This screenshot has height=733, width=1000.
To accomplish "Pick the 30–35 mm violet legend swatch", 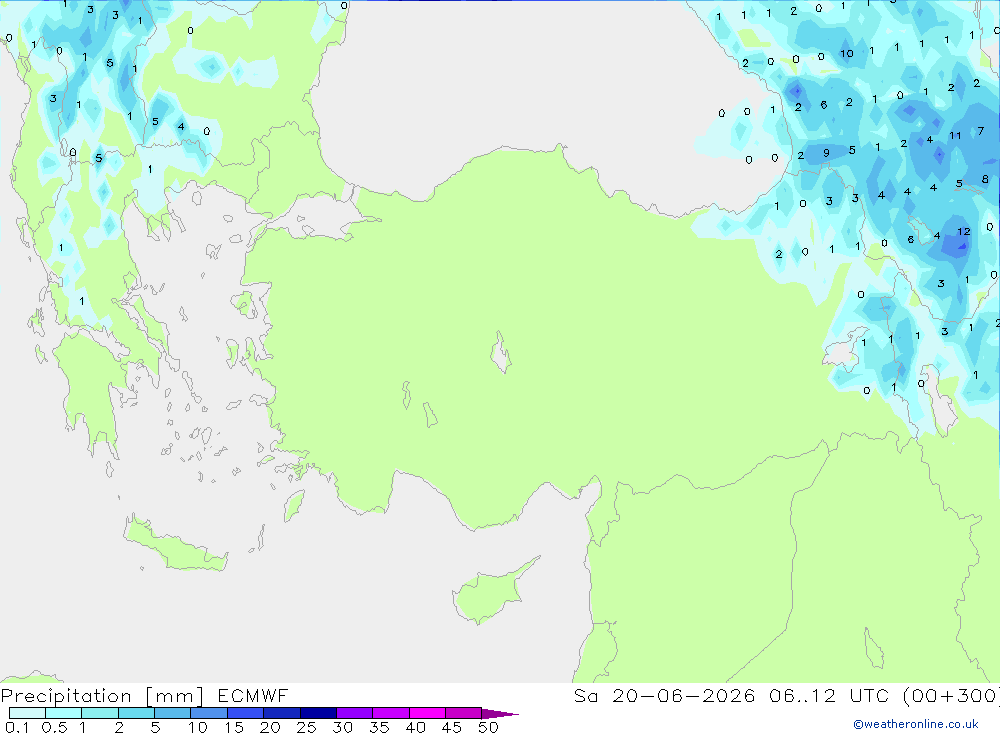I will click(354, 713).
